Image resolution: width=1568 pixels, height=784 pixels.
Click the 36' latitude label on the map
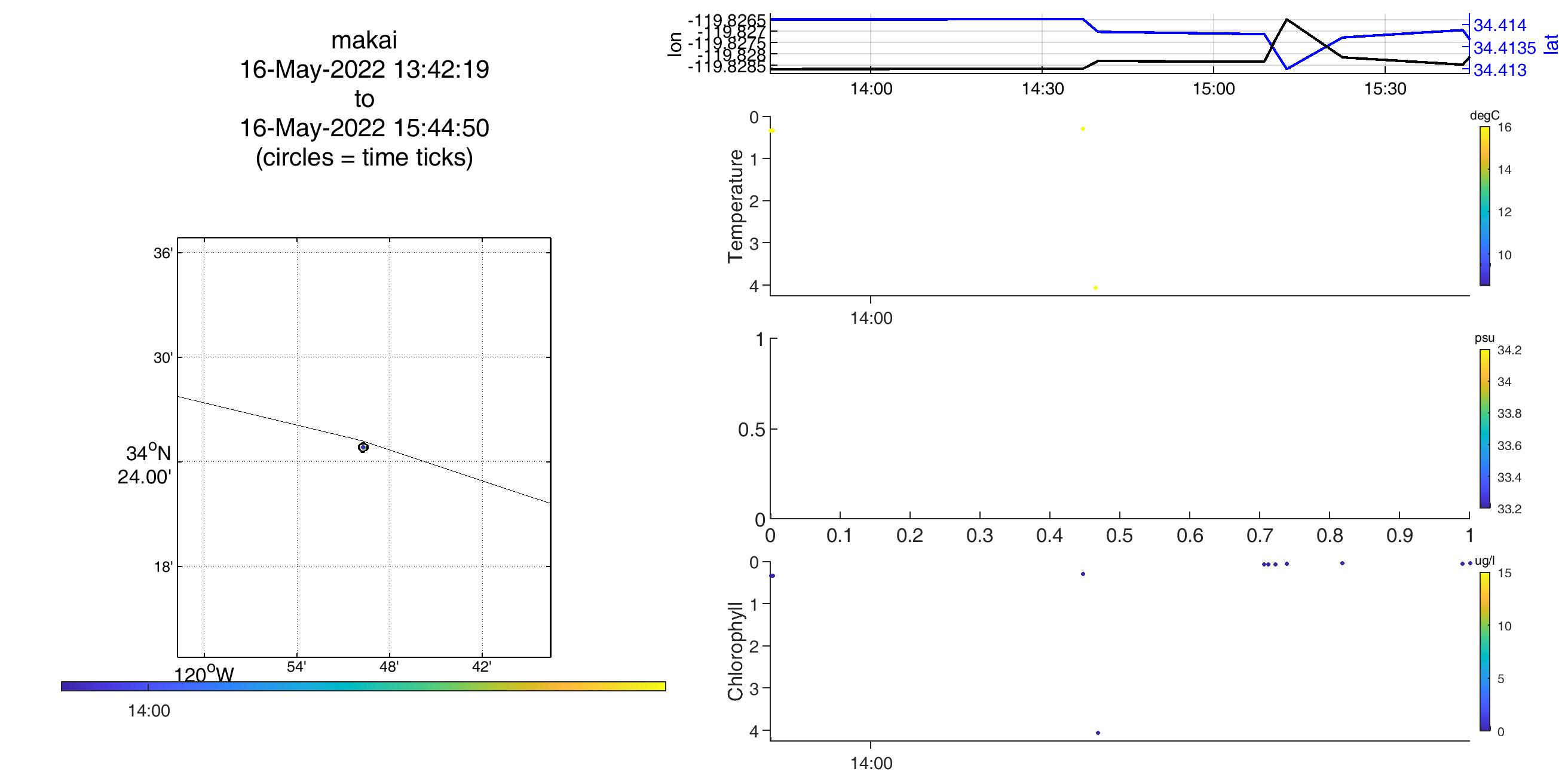[x=163, y=253]
